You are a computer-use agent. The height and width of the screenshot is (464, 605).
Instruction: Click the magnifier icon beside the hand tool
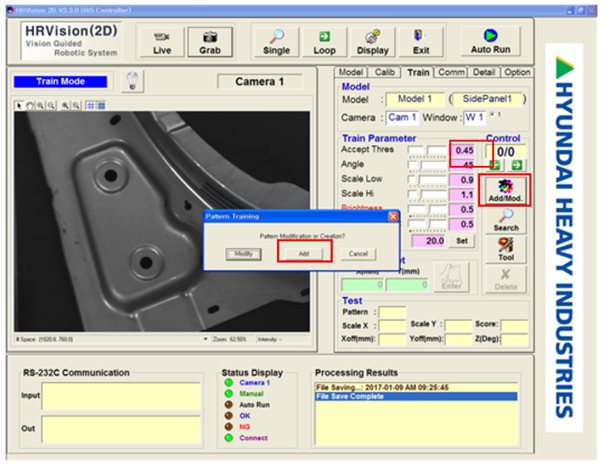[x=41, y=105]
